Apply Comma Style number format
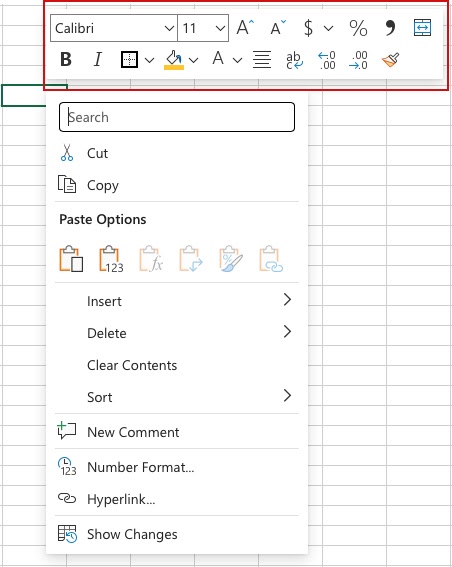The image size is (452, 567). point(390,28)
